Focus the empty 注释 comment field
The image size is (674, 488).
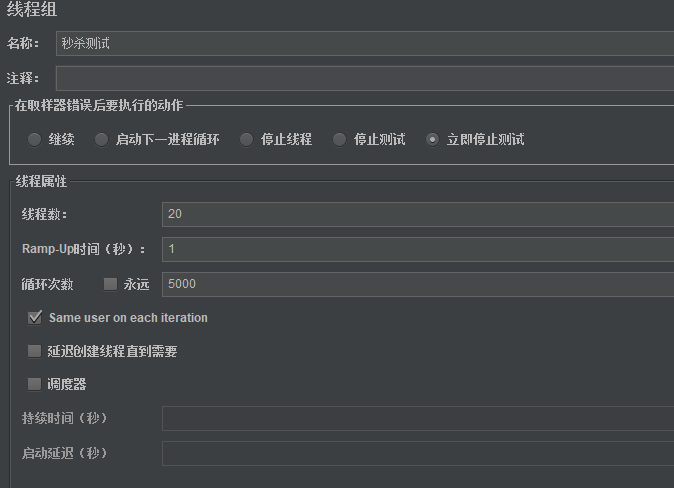(365, 78)
